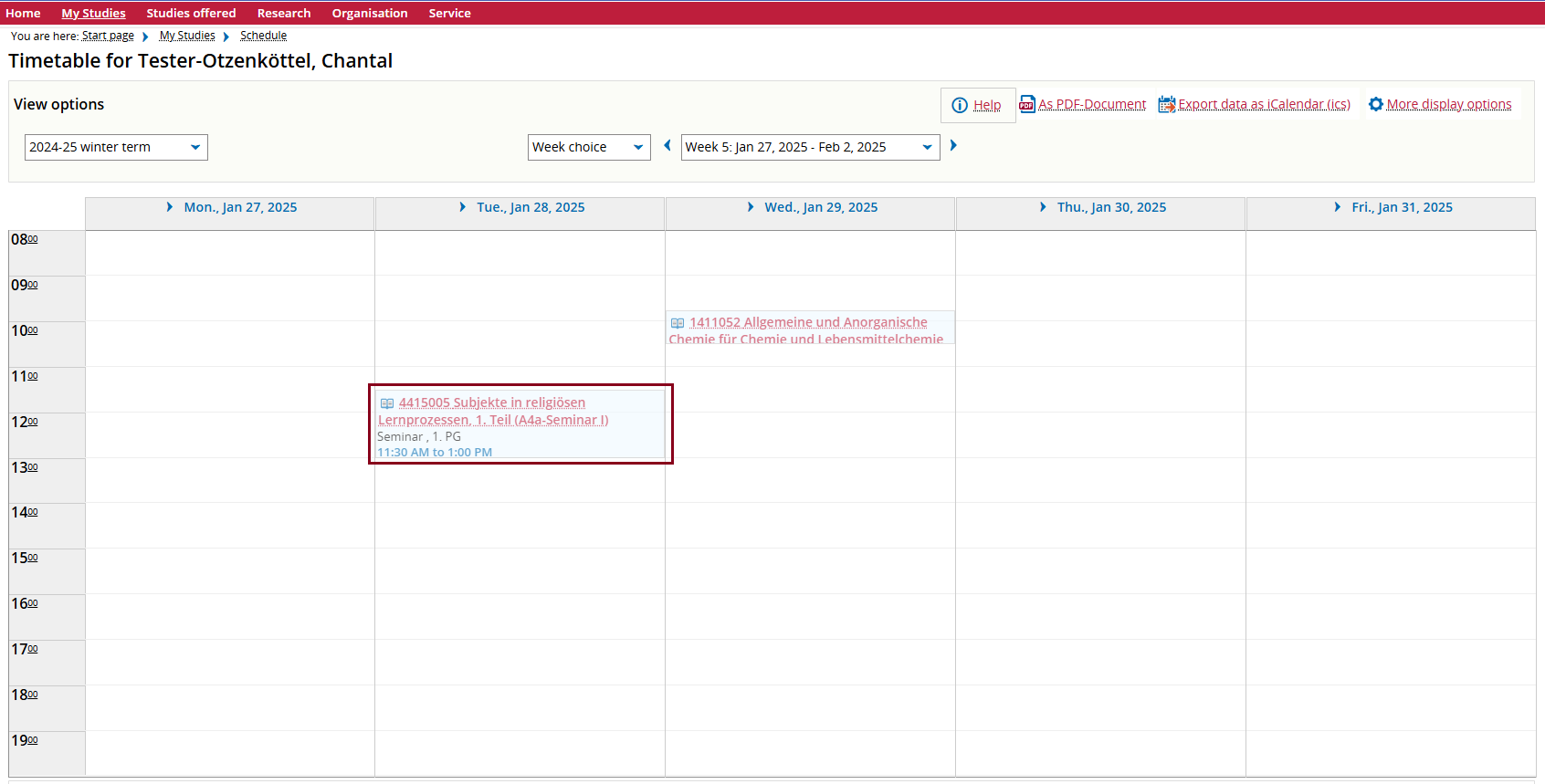Screen dimensions: 1545x784
Task: Click arrow icon beside Thu., Jan 30
Action: point(1043,207)
